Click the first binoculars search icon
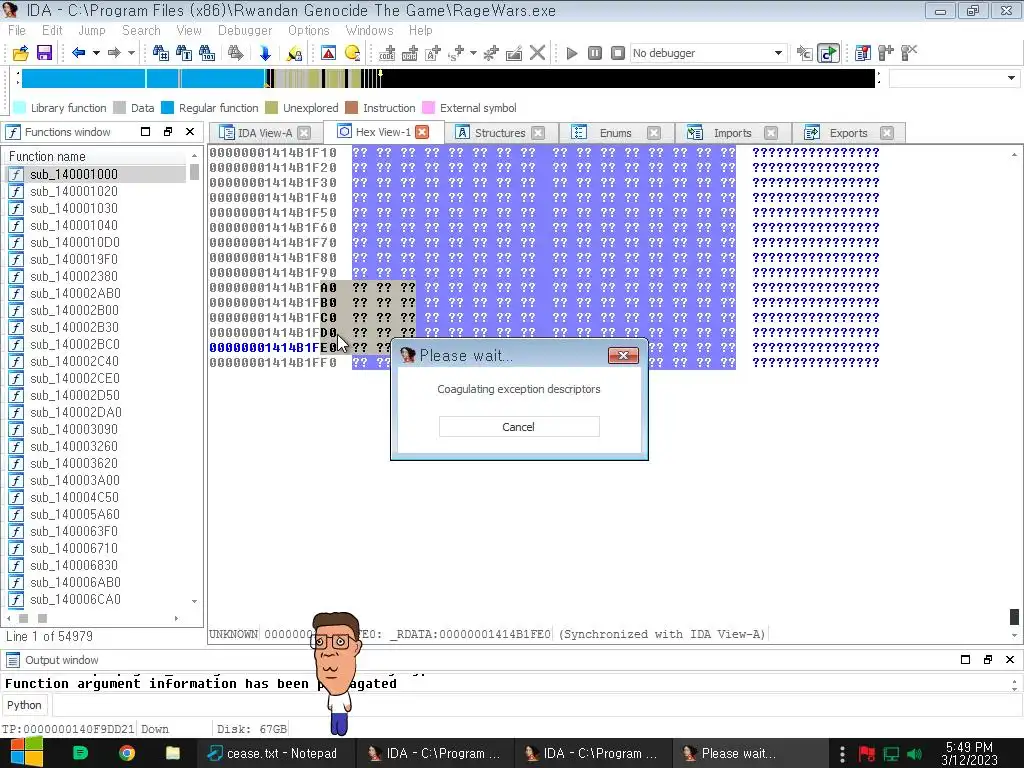The height and width of the screenshot is (768, 1024). click(x=160, y=53)
